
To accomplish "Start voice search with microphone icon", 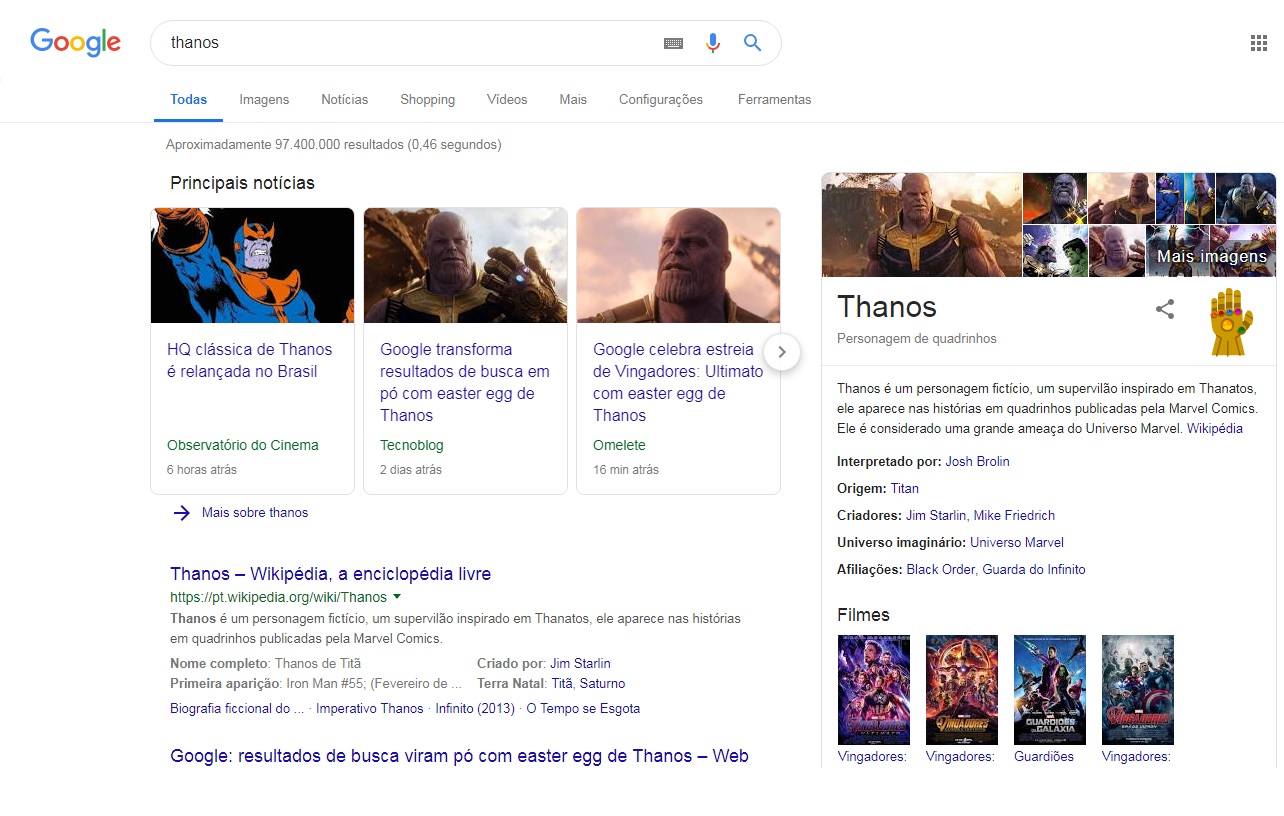I will click(x=713, y=43).
